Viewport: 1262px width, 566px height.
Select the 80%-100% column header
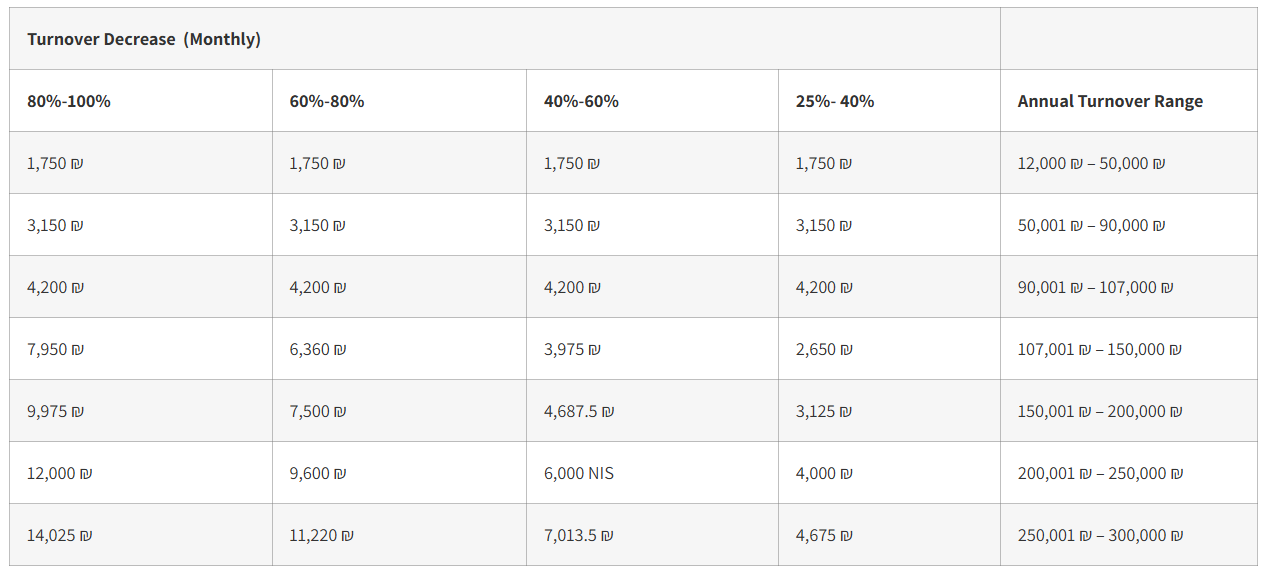pos(69,101)
